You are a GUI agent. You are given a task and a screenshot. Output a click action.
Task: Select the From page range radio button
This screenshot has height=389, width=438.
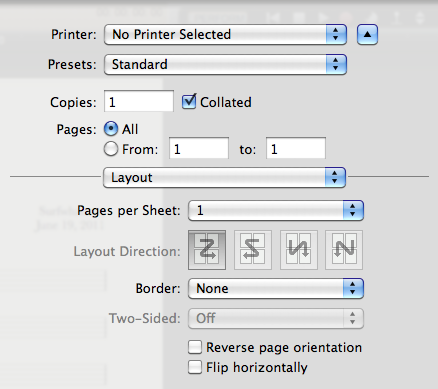tap(111, 149)
